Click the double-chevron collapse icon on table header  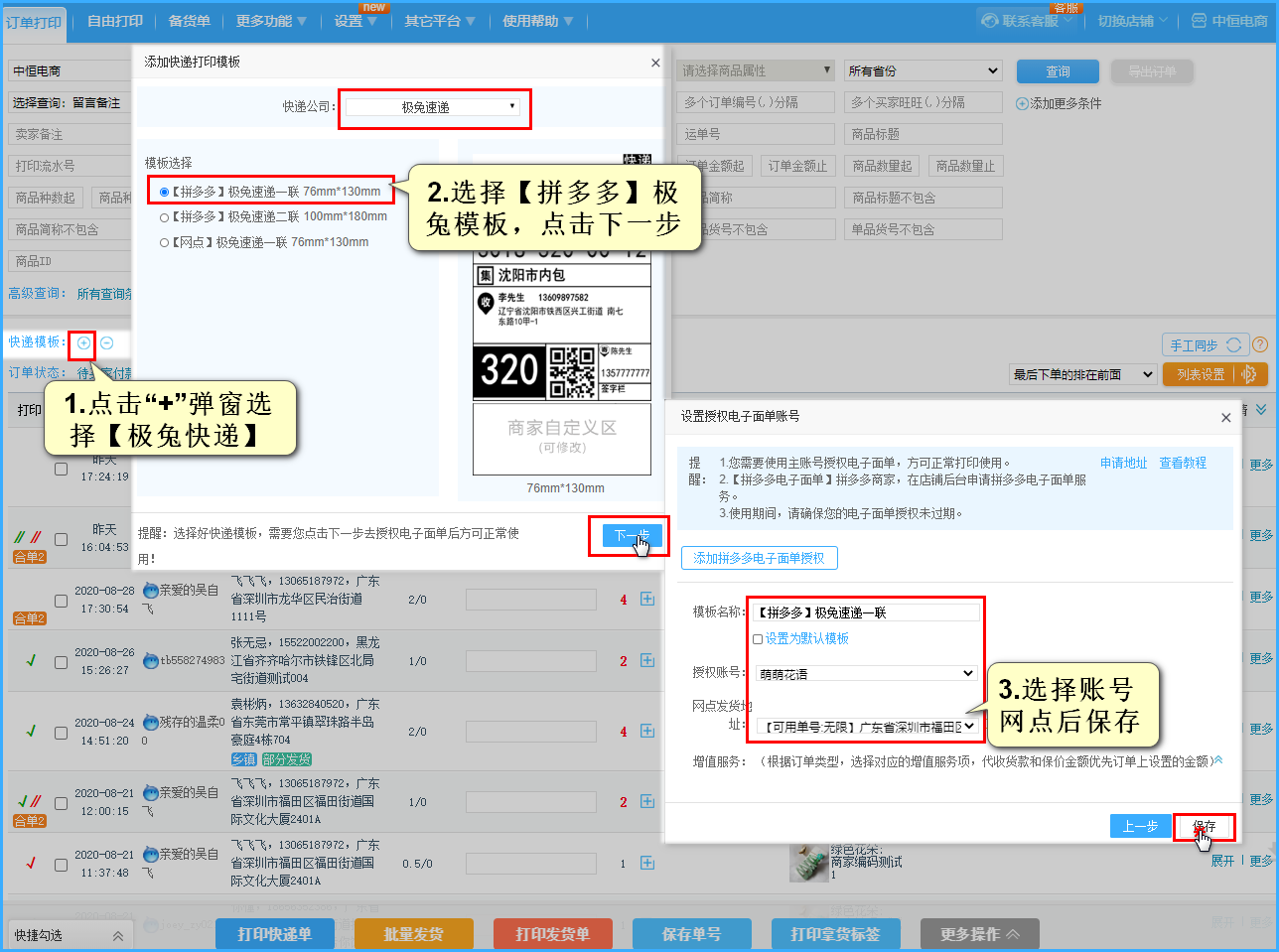(1261, 409)
